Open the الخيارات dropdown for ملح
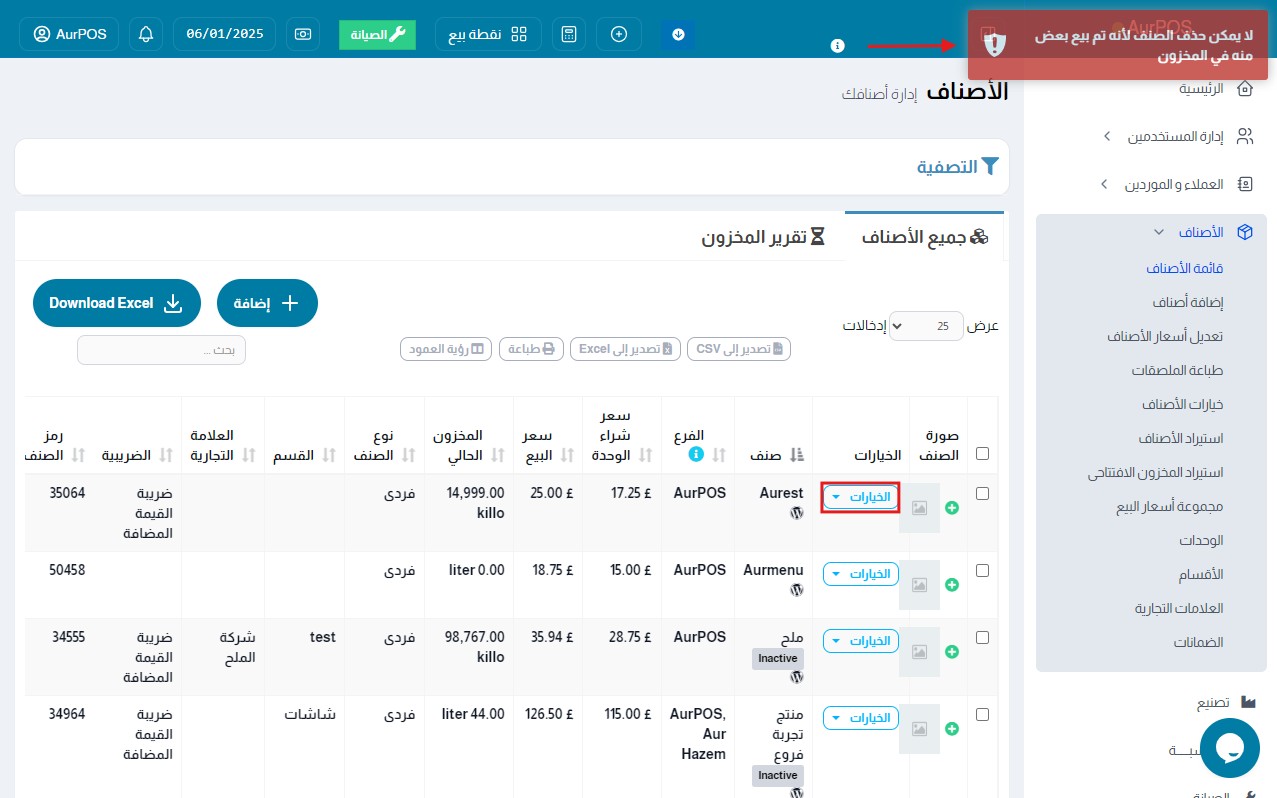The image size is (1277, 798). coord(861,641)
